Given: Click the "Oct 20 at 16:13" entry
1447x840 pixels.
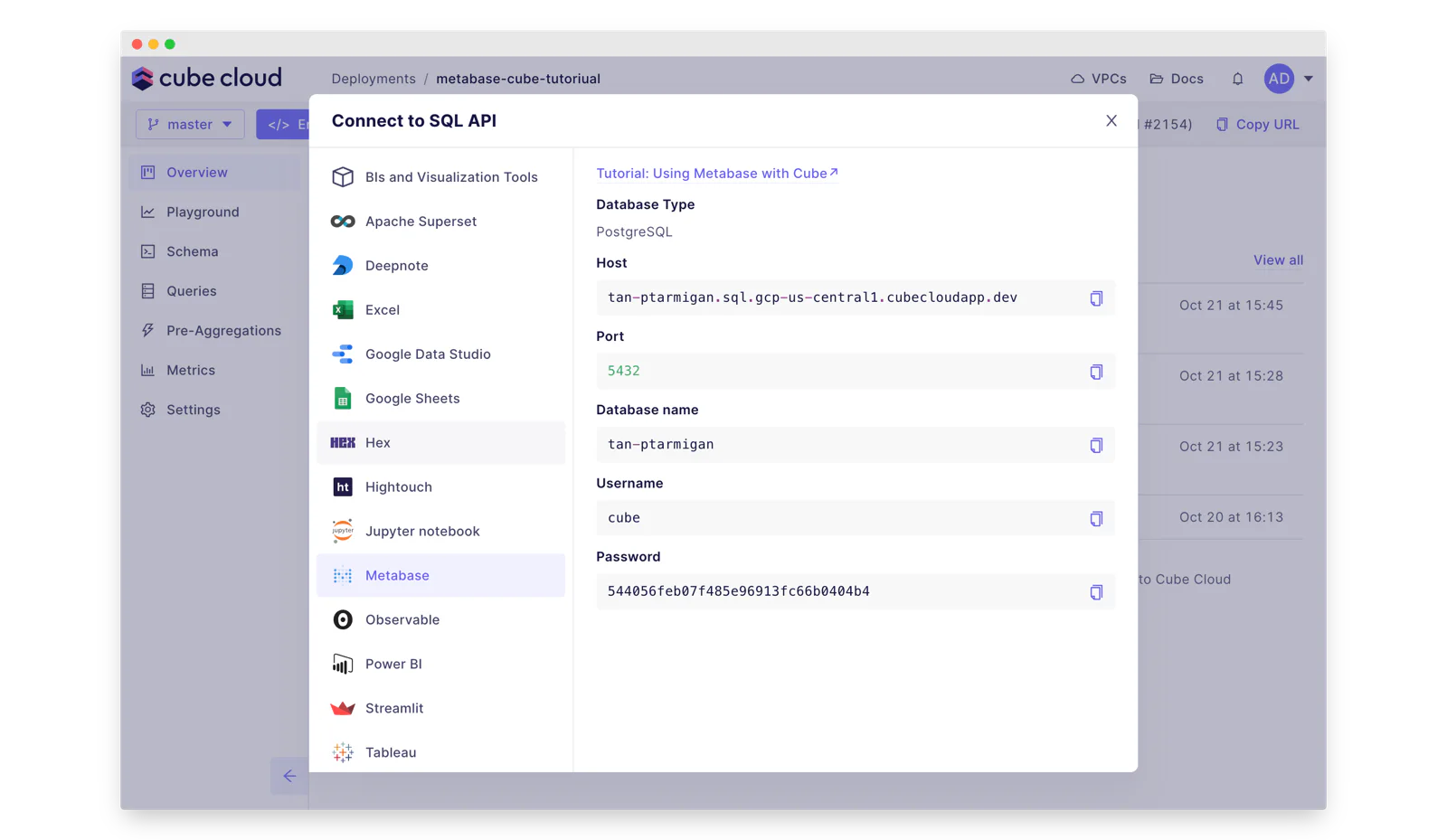Looking at the screenshot, I should [x=1231, y=517].
